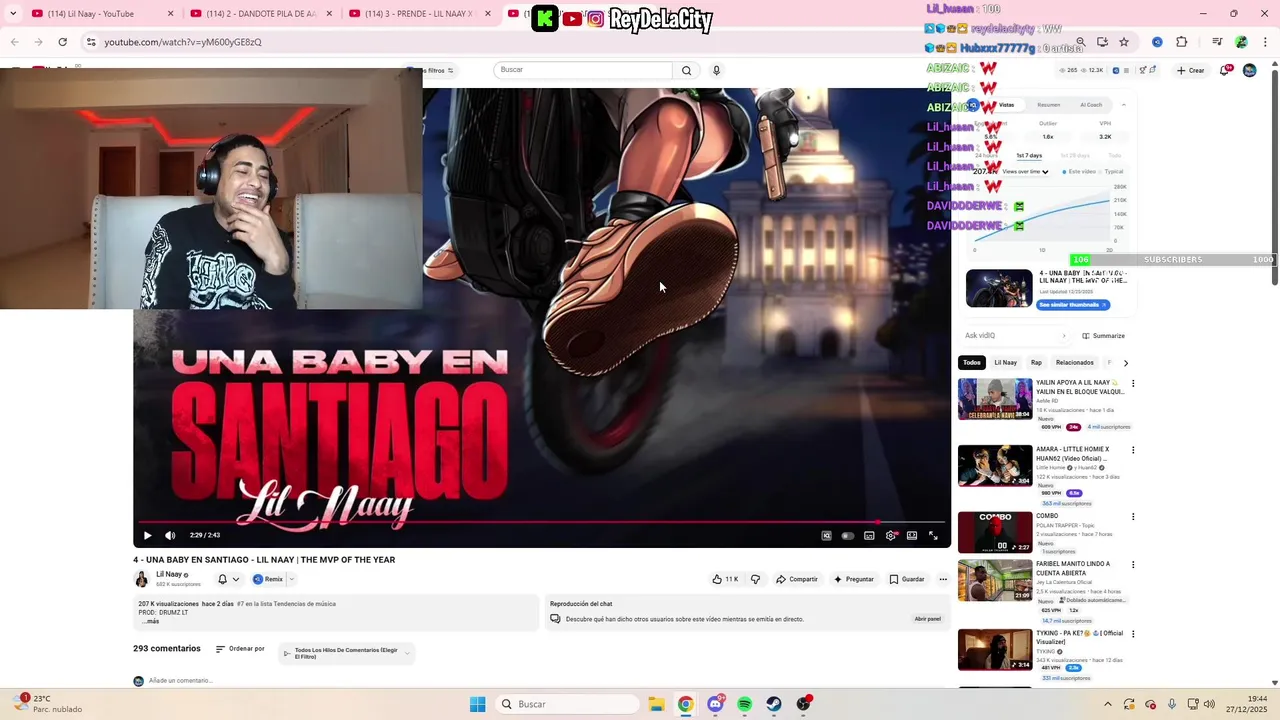Click the vidIQ icon in player controls

point(826,535)
